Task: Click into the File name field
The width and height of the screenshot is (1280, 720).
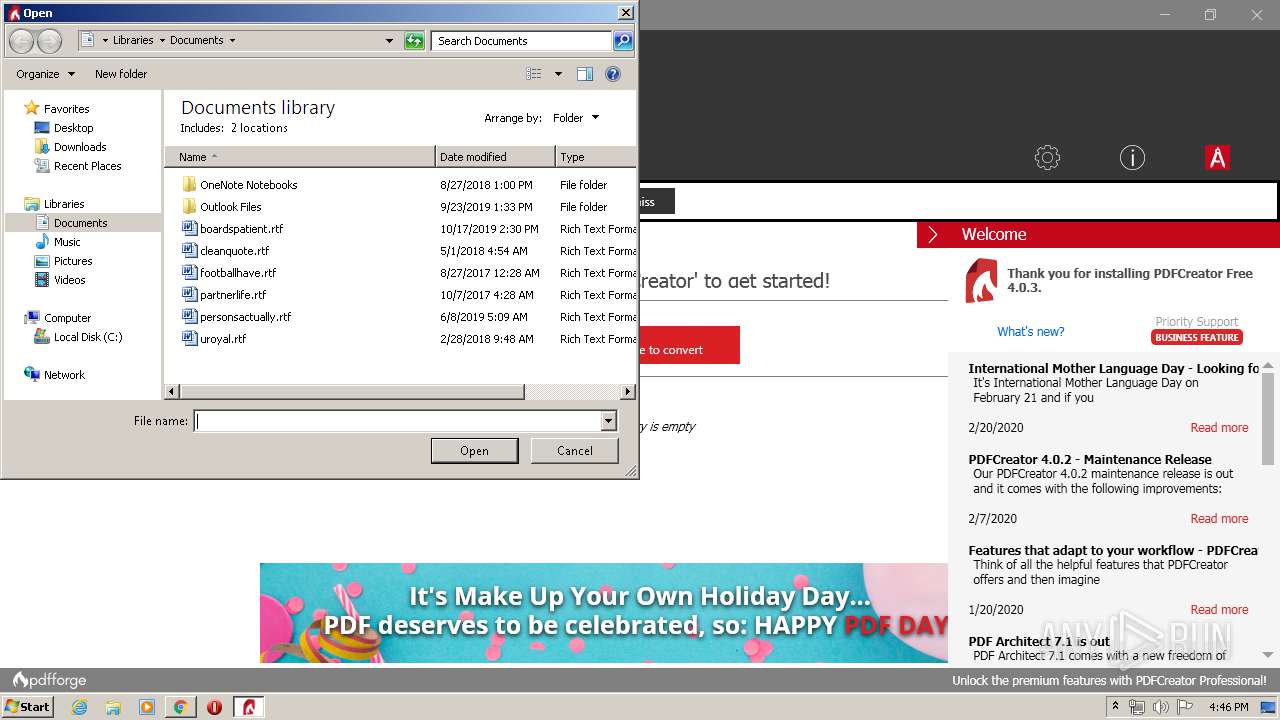Action: coord(398,421)
